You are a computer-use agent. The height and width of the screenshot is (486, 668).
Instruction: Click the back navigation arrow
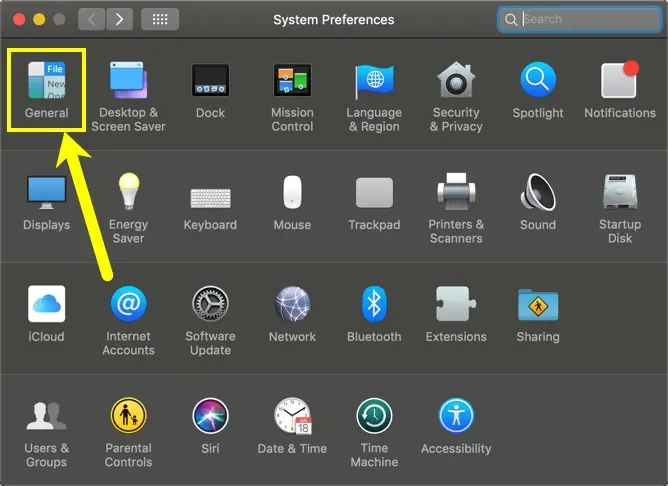point(91,19)
